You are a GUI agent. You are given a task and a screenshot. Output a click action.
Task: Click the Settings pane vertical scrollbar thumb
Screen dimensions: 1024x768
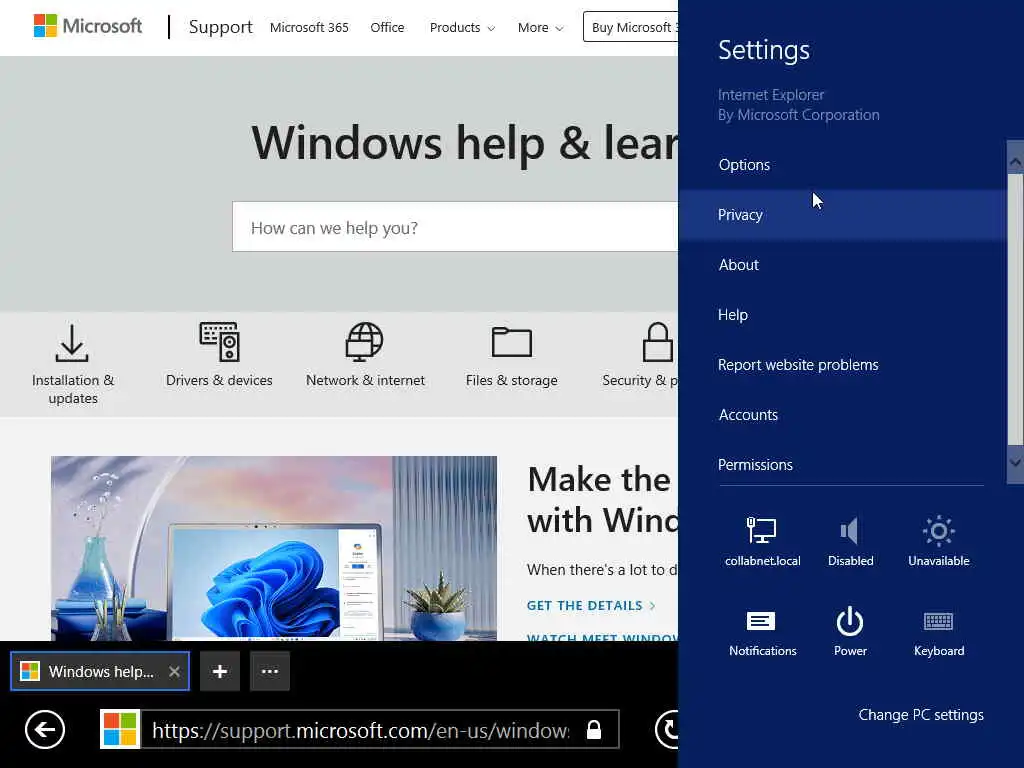[x=1015, y=308]
